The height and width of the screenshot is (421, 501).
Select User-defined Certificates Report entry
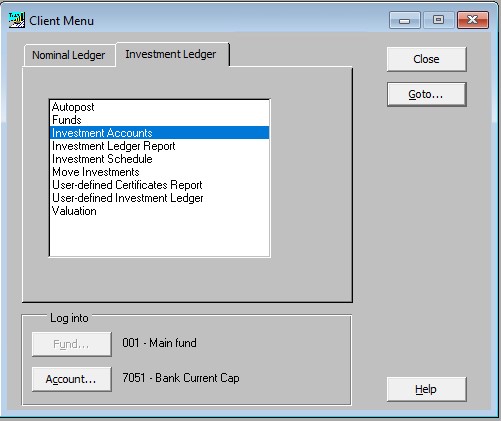coord(159,185)
